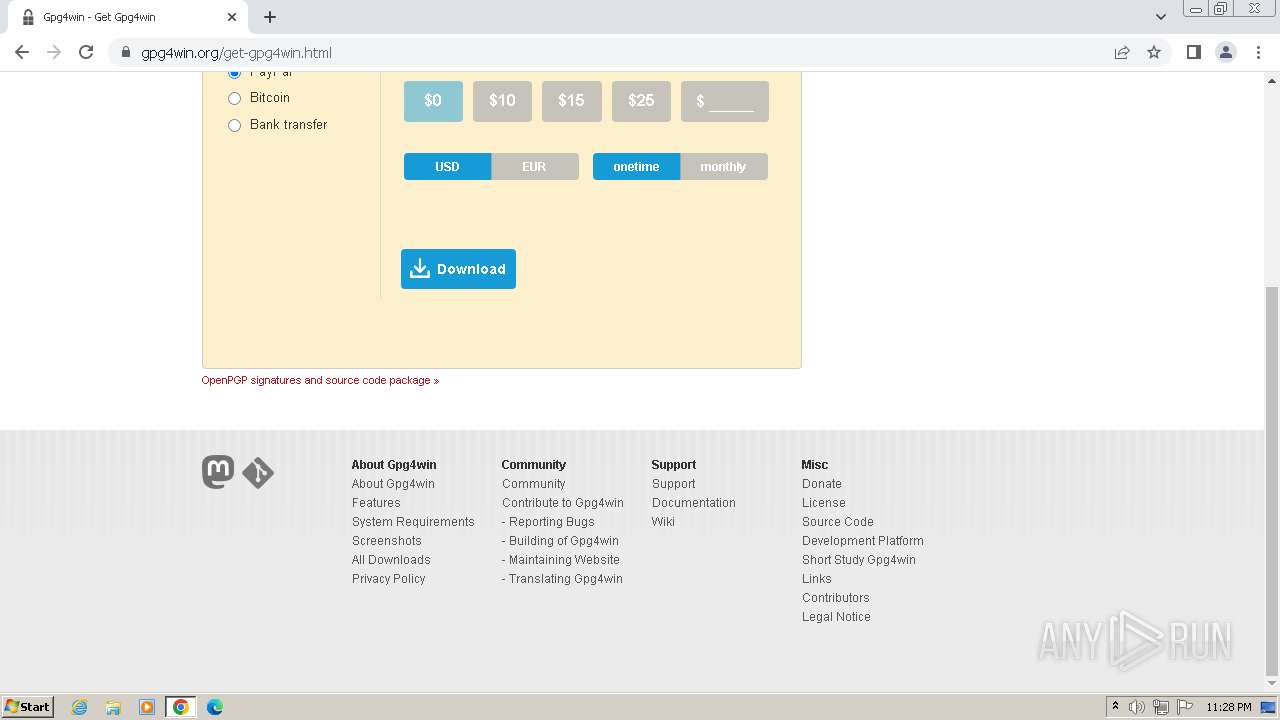Open the media player taskbar icon
The height and width of the screenshot is (720, 1280).
tap(147, 707)
